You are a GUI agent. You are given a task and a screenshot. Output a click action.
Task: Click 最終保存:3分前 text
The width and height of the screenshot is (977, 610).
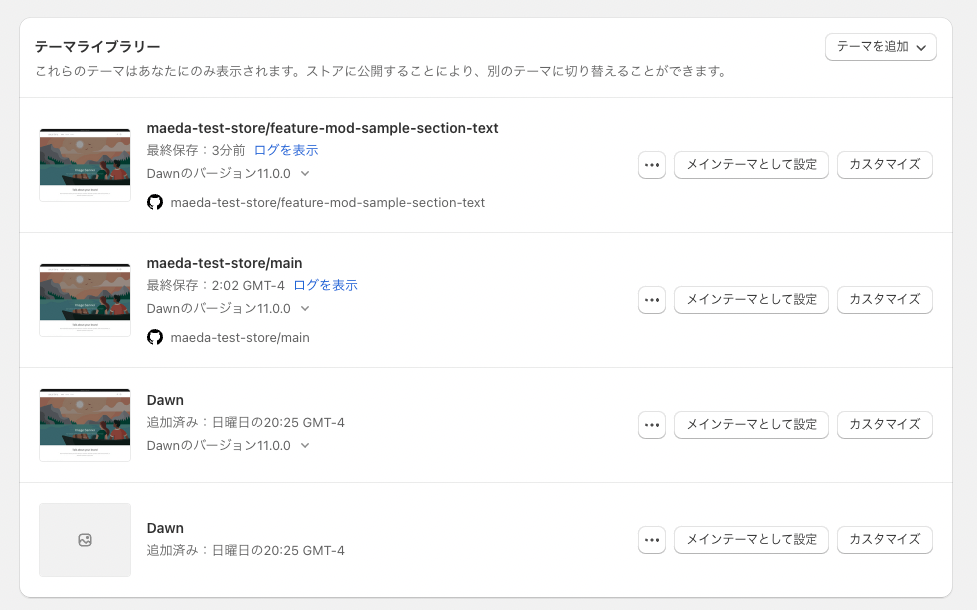(x=196, y=150)
